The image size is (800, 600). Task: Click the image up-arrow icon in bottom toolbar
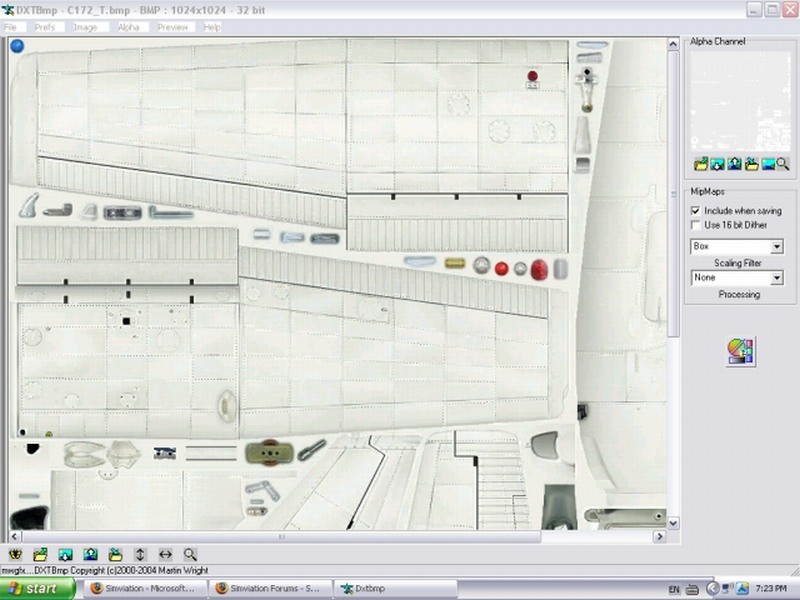(90, 555)
